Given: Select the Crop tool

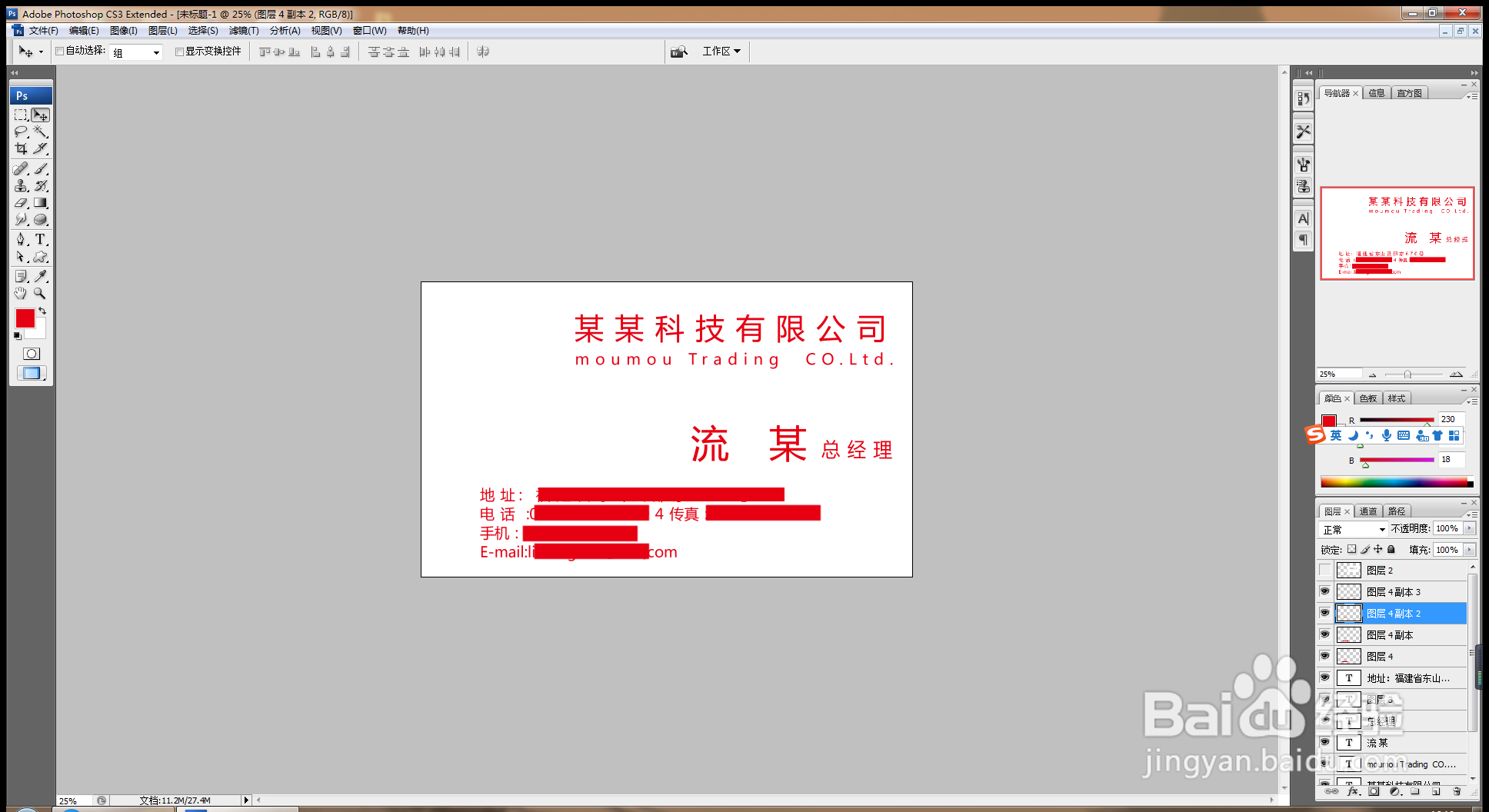Looking at the screenshot, I should (x=21, y=148).
